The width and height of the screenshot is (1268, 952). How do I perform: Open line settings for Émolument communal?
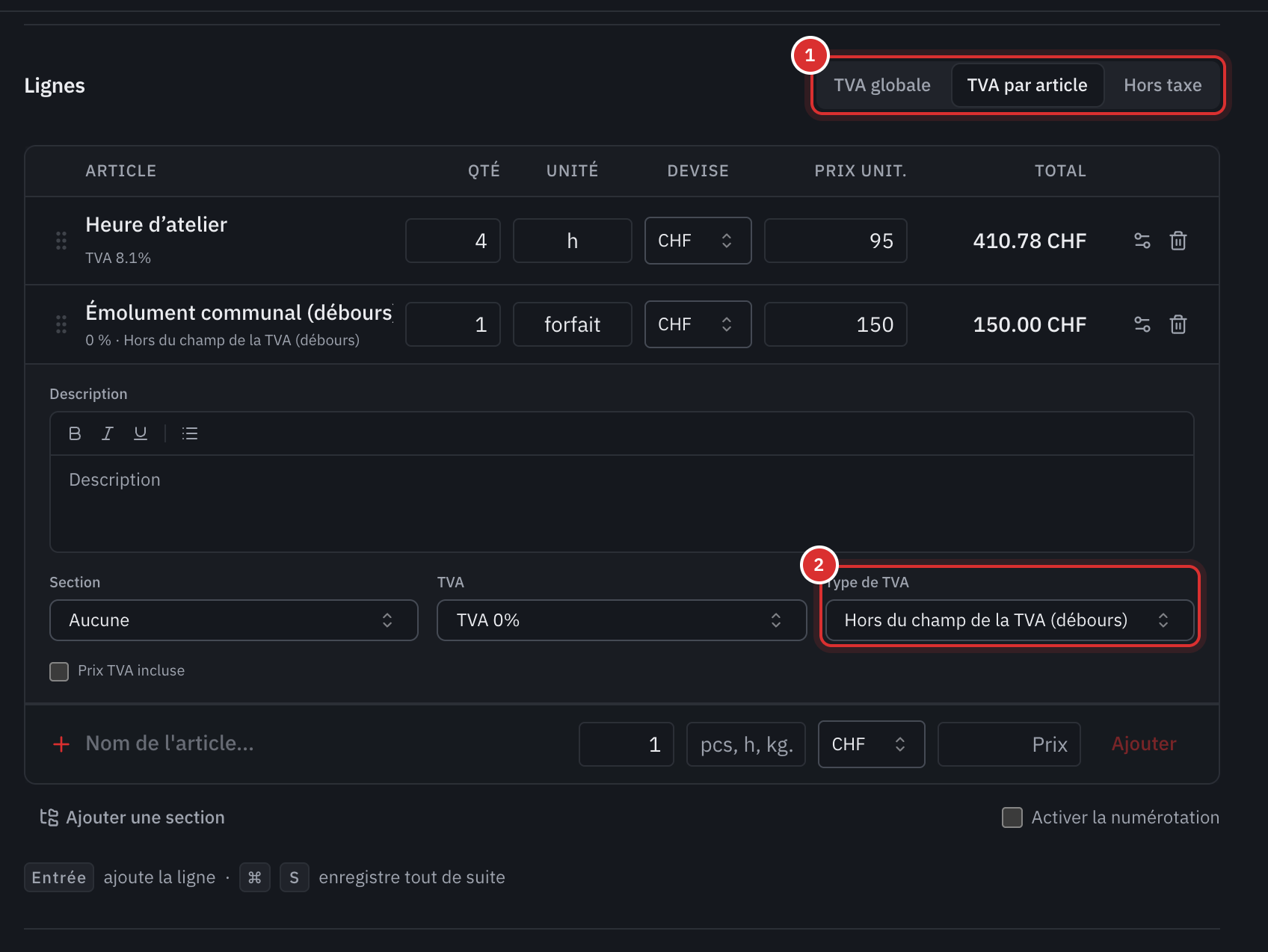(x=1142, y=324)
